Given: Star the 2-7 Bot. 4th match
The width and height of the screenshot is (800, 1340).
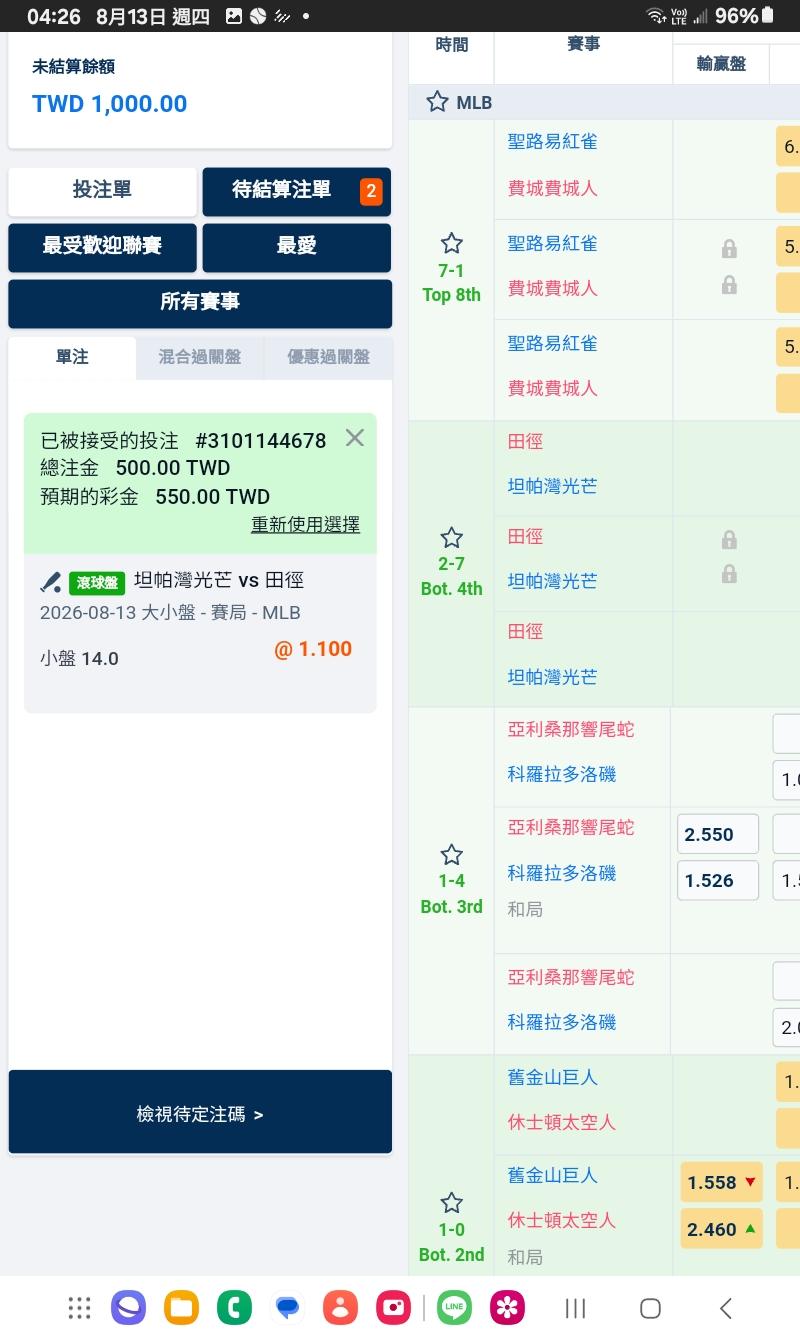Looking at the screenshot, I should coord(452,537).
